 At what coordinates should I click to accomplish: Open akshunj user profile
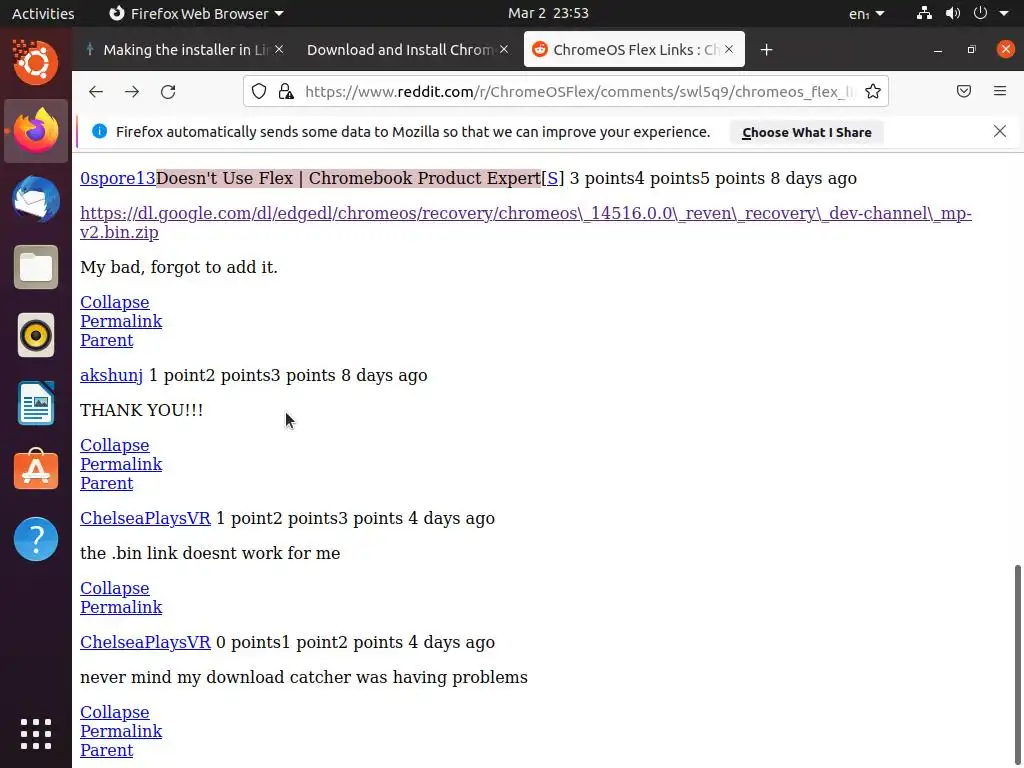[112, 376]
